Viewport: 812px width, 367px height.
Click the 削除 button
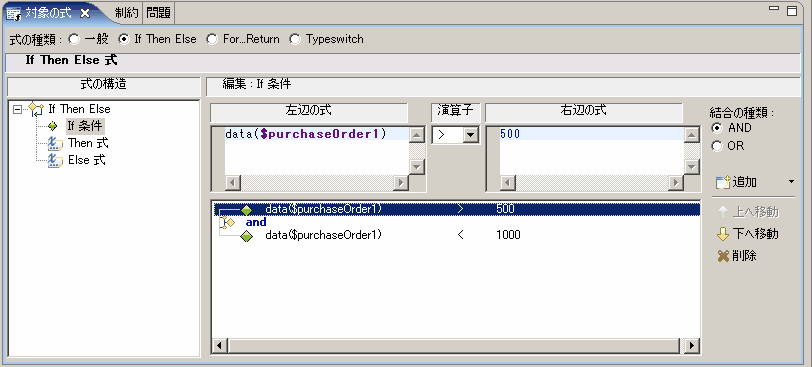click(737, 256)
